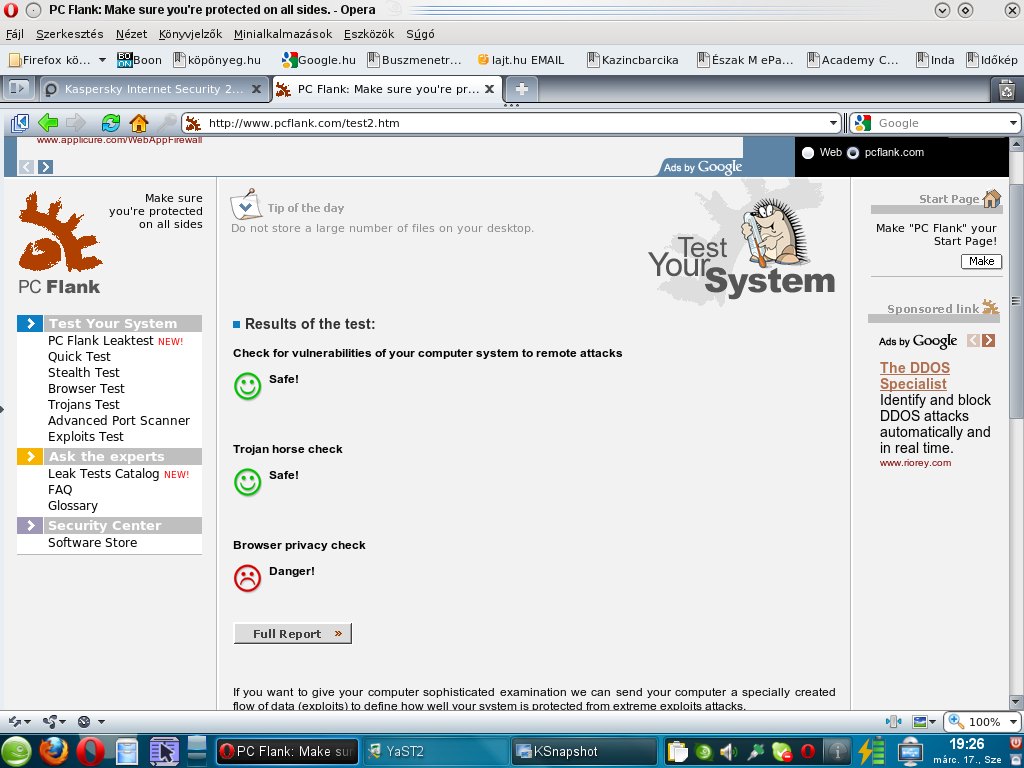Open the closed tabs trash icon
Viewport: 1024px width, 768px height.
point(1006,89)
